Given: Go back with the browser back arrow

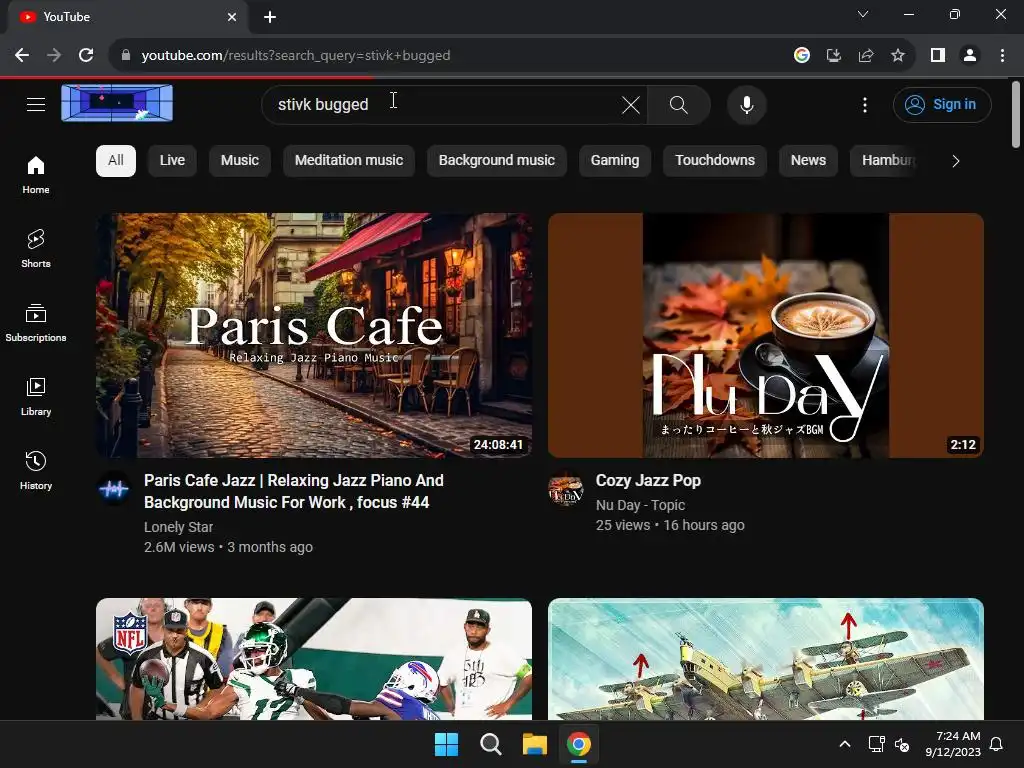Looking at the screenshot, I should (22, 55).
